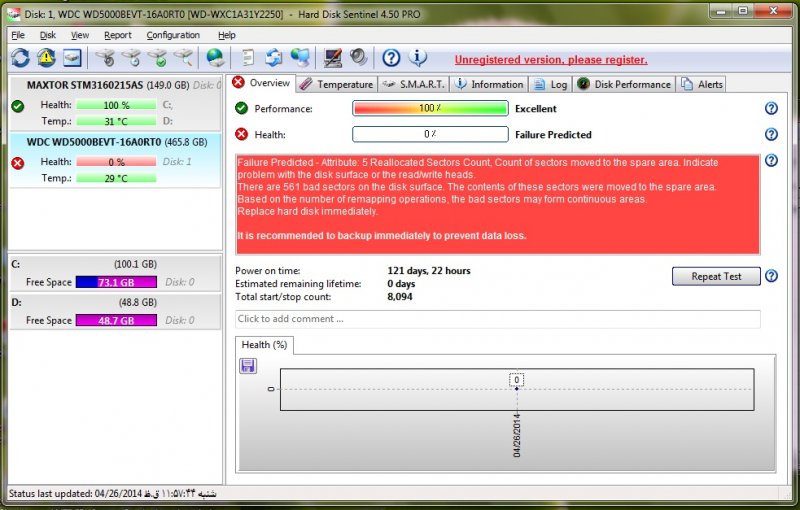Click the refresh icon with yellow warning triangle
This screenshot has height=510, width=800.
(x=46, y=58)
